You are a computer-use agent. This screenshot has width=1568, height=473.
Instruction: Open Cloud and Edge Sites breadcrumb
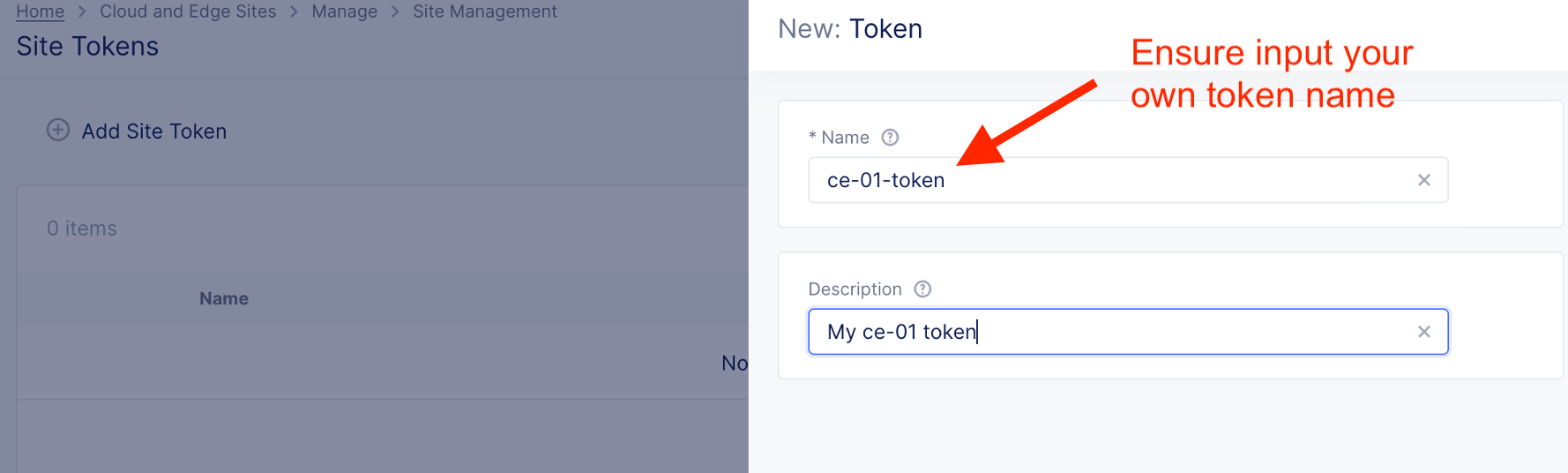188,11
